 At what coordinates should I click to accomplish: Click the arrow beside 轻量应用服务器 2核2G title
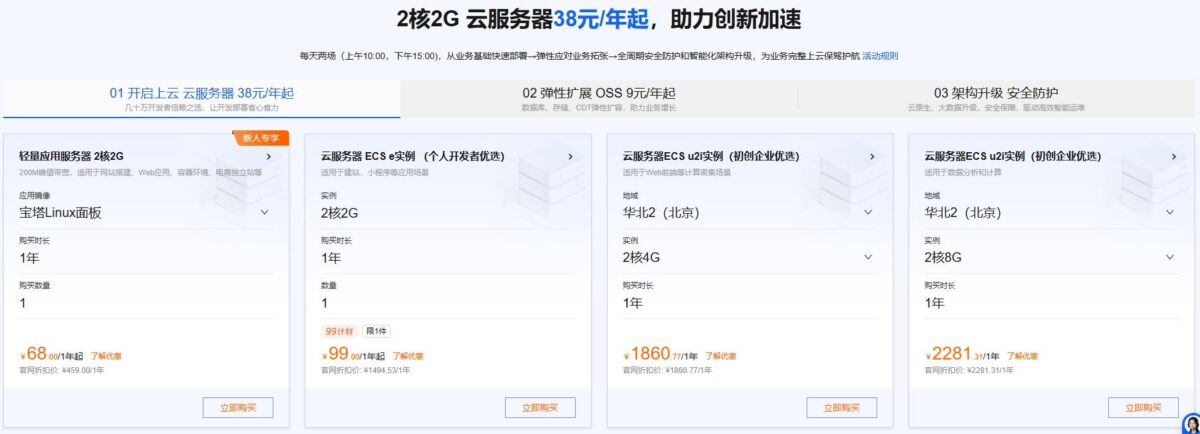tap(268, 156)
